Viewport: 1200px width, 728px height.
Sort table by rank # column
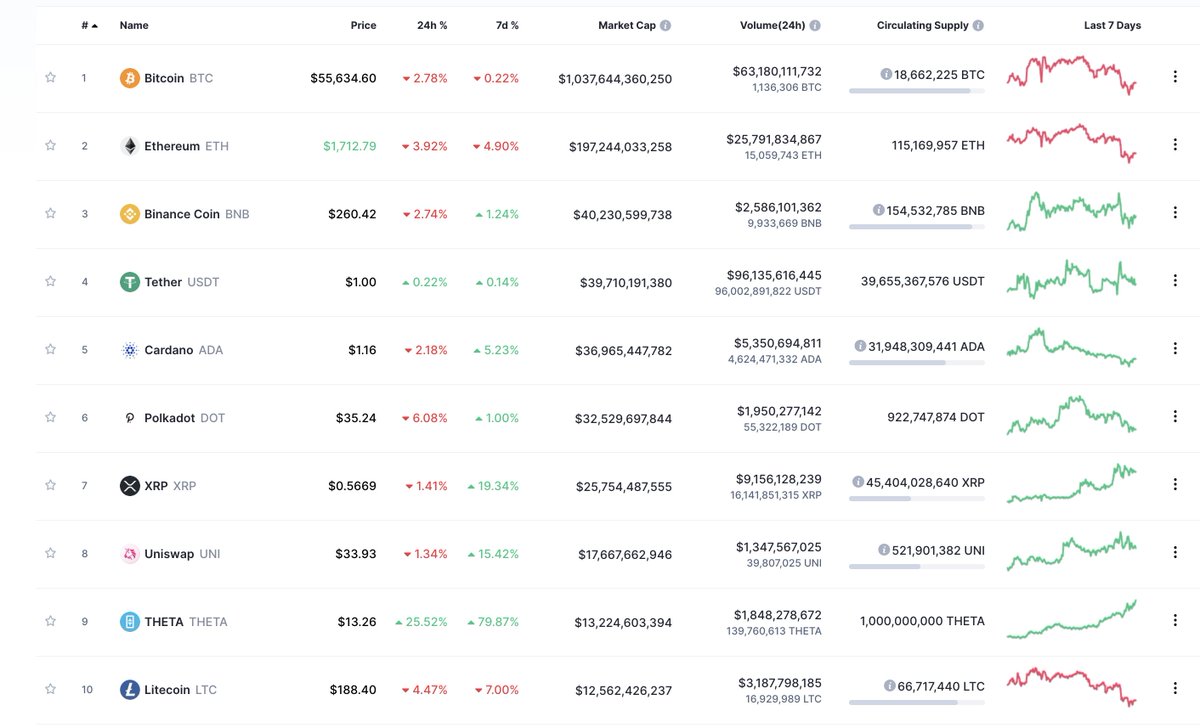pyautogui.click(x=90, y=26)
